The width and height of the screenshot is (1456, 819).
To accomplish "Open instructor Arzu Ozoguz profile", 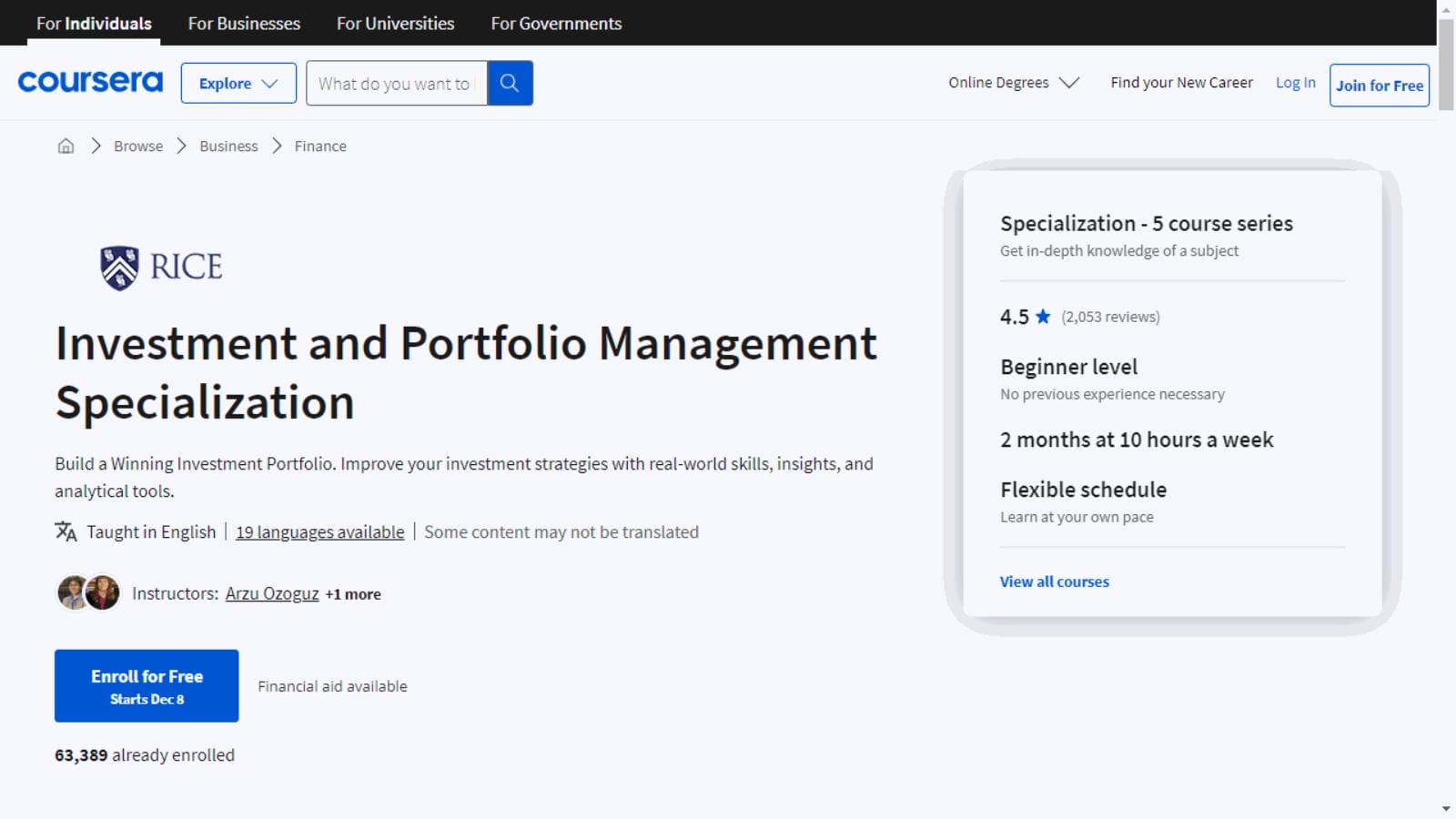I will tap(272, 593).
